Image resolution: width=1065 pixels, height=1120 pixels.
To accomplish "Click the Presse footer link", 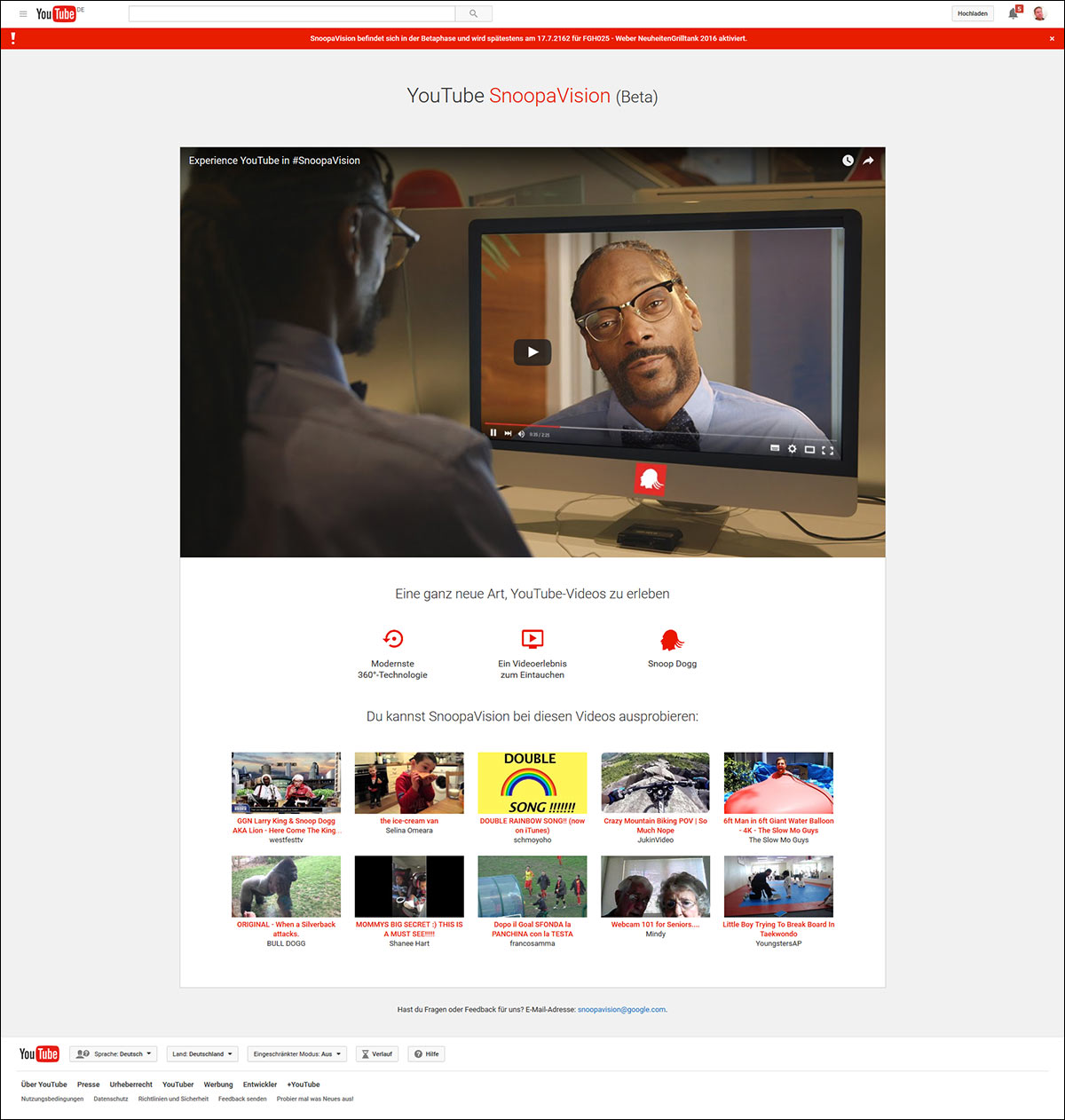I will coord(89,1085).
